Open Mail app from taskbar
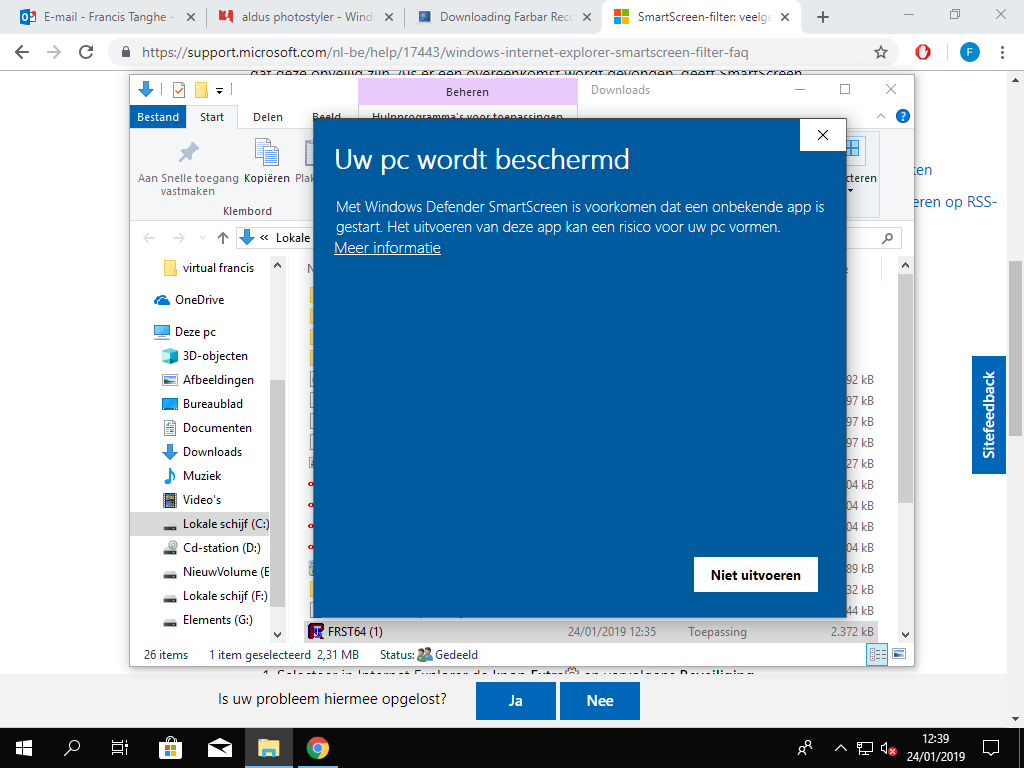This screenshot has height=768, width=1024. 220,748
